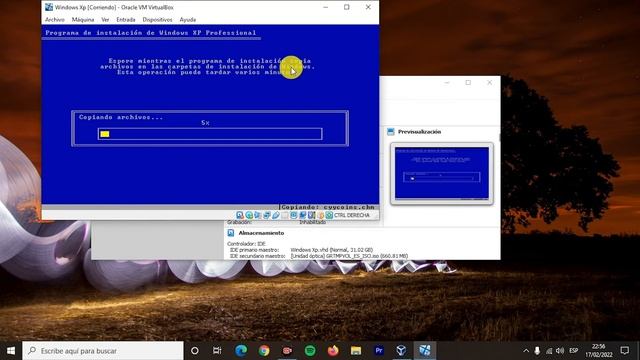Click the 'Copiando: cyycoins.chm' status text
This screenshot has height=360, width=640.
pyautogui.click(x=328, y=207)
